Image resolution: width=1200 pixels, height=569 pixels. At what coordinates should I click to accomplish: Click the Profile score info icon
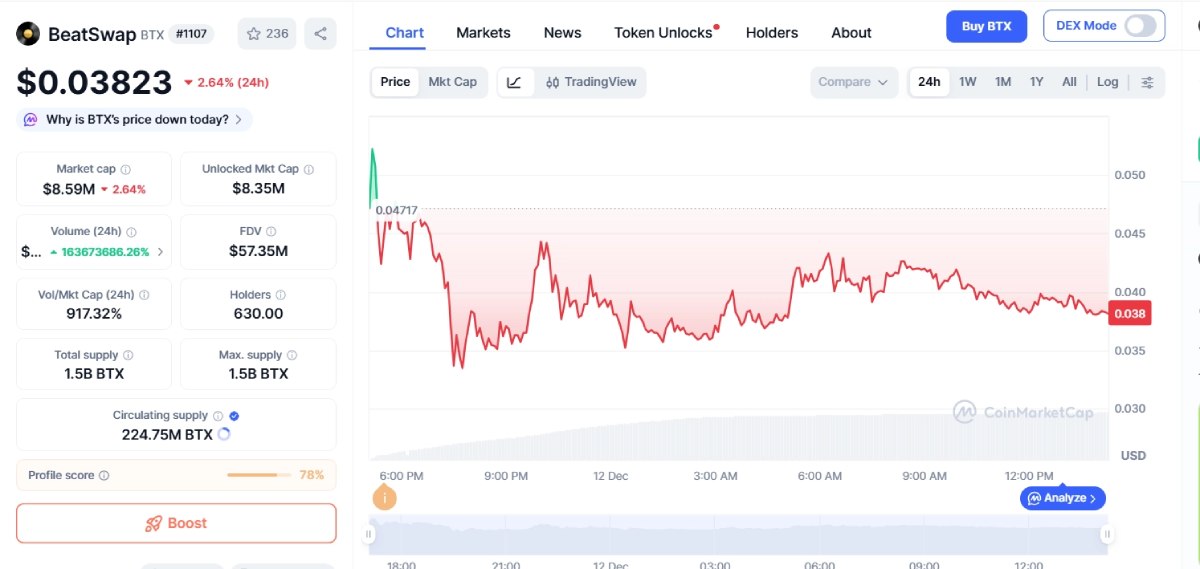(104, 476)
